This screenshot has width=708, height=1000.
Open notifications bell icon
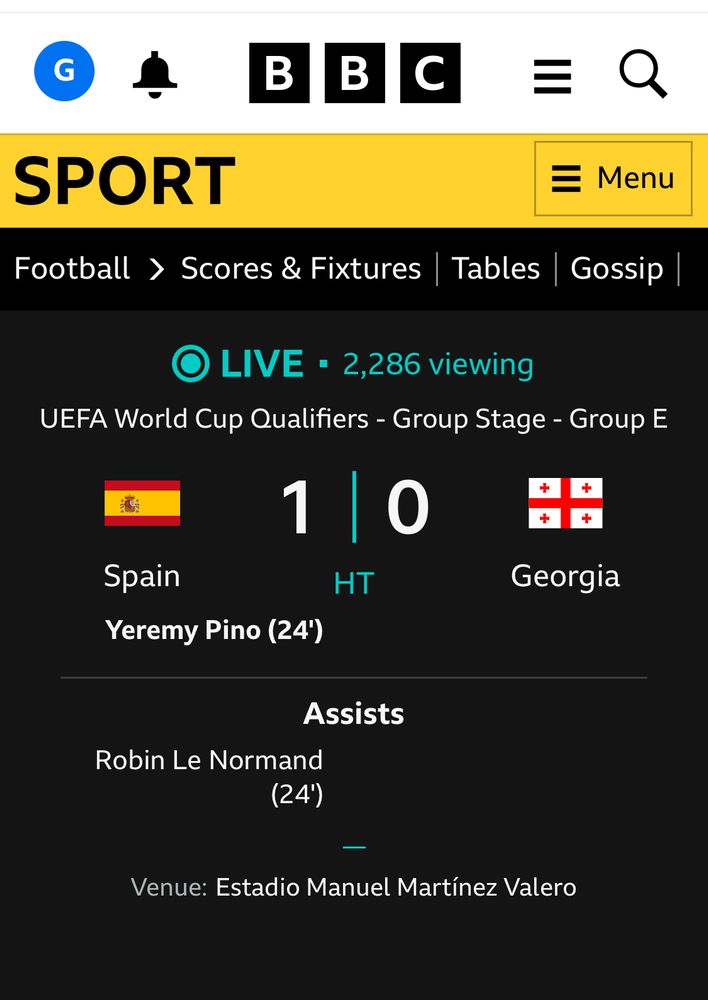pyautogui.click(x=155, y=73)
